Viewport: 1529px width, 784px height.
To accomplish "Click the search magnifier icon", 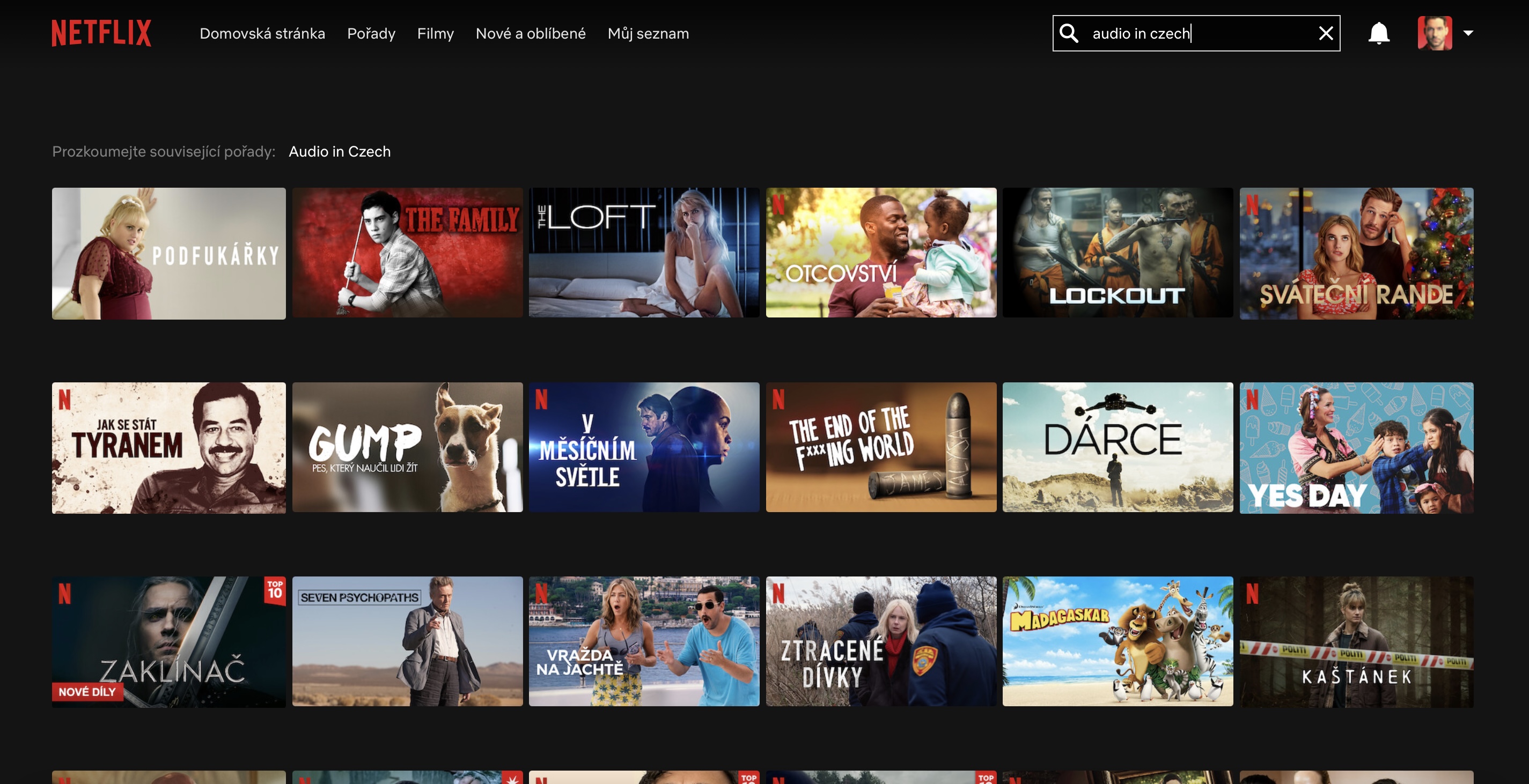I will [1068, 33].
